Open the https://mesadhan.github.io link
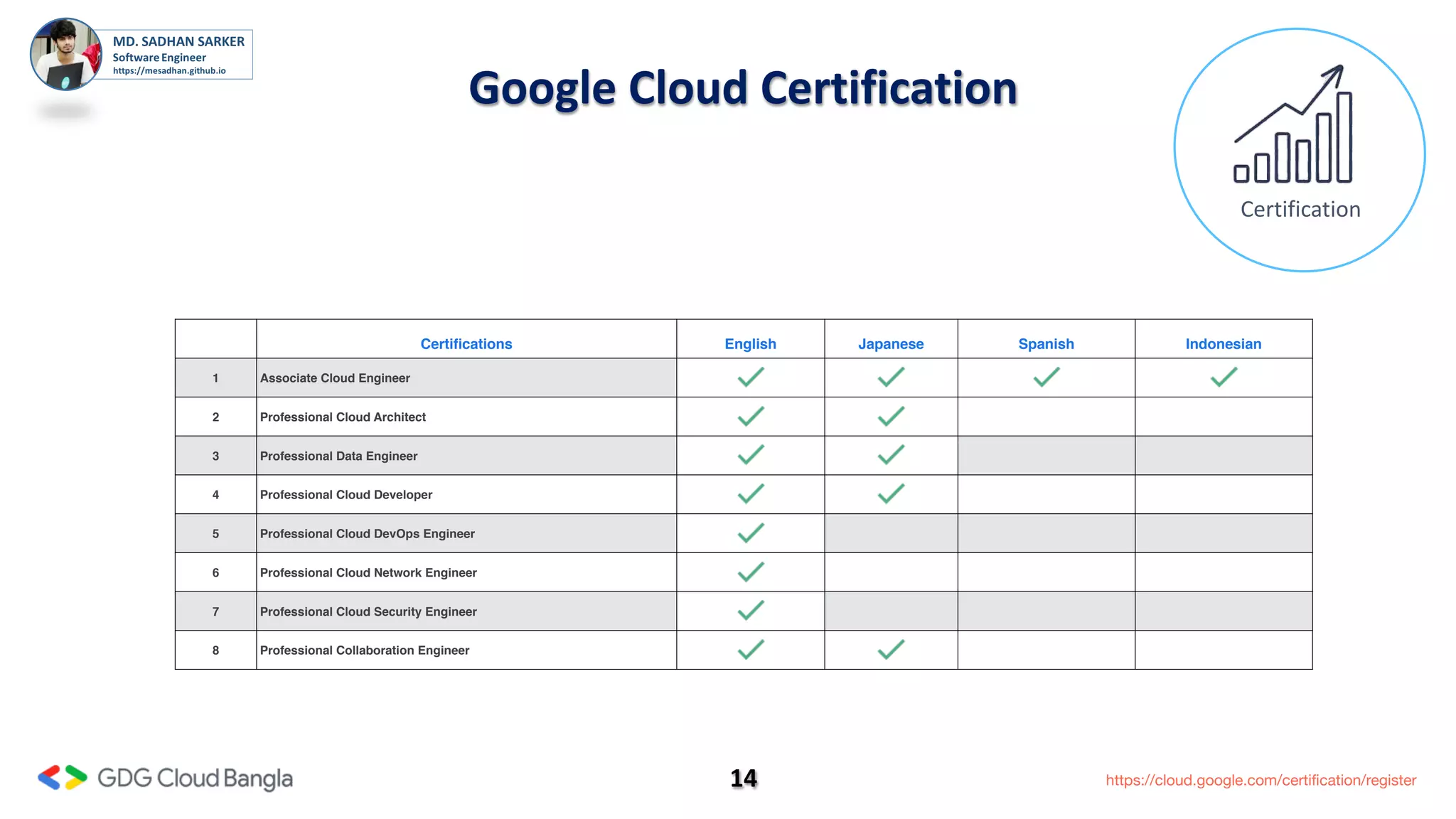 click(x=169, y=71)
